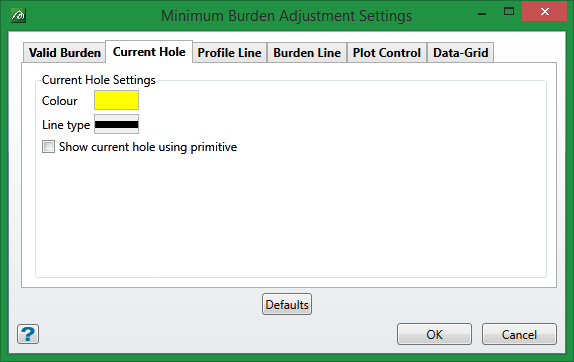
Task: Reset settings with the Defaults button
Action: (x=287, y=304)
